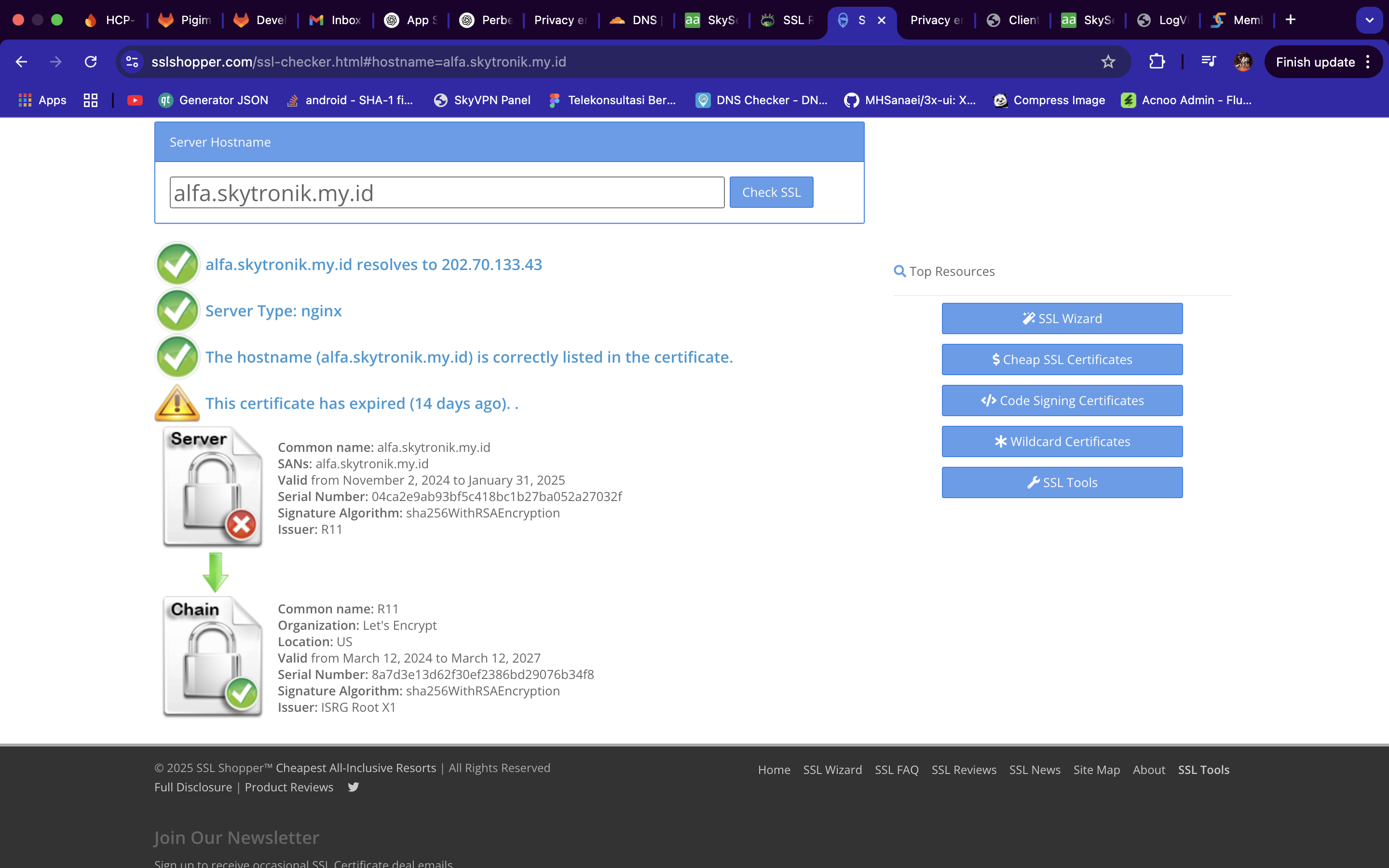Expand the tab search dropdown
Image resolution: width=1389 pixels, height=868 pixels.
click(x=1370, y=20)
